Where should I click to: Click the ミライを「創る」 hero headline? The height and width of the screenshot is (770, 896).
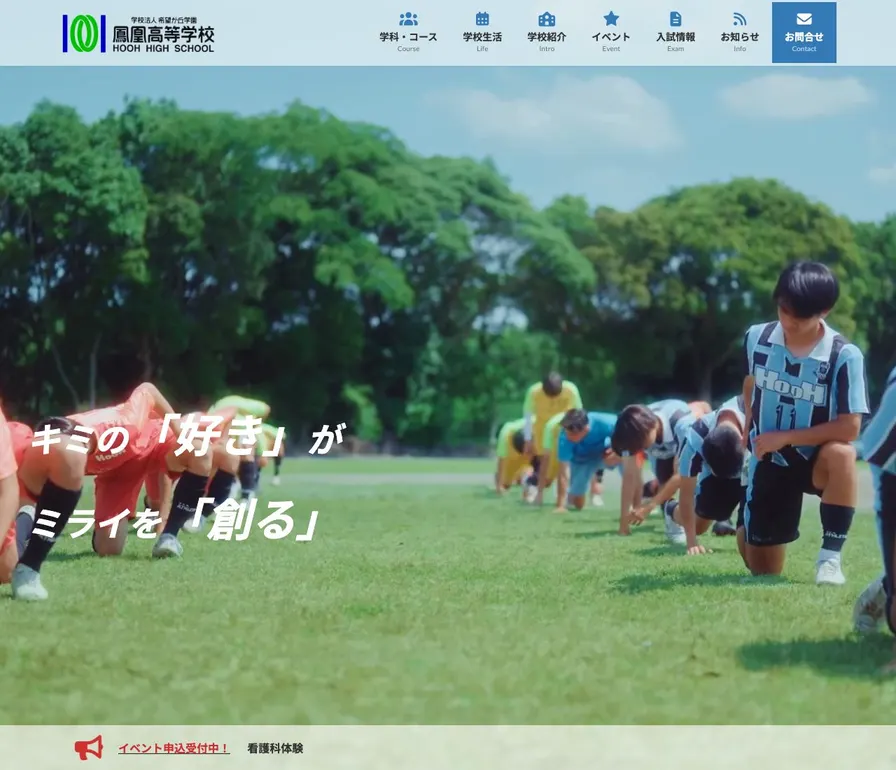(174, 521)
